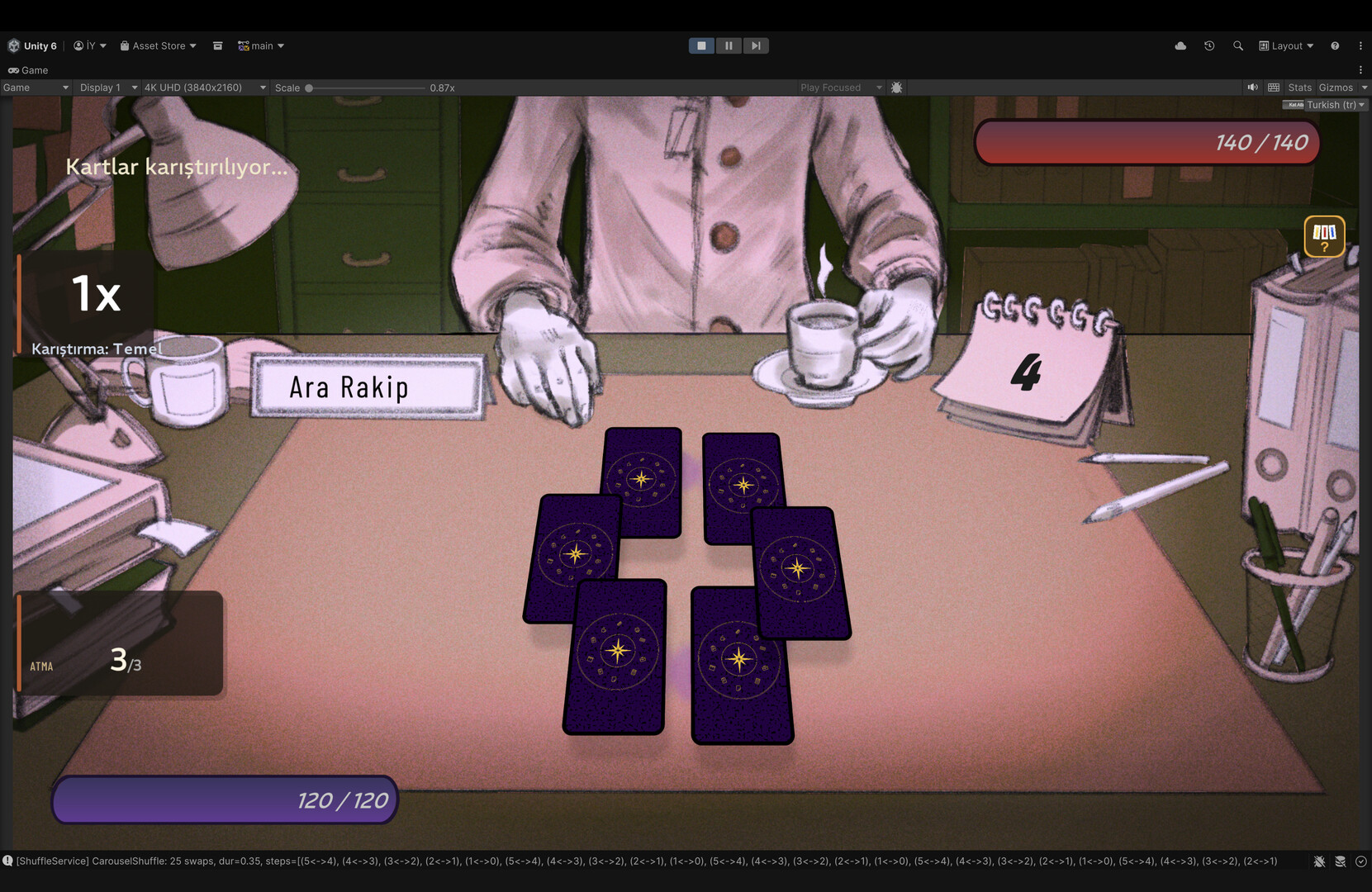
Task: Open the Layout dropdown
Action: (x=1286, y=46)
